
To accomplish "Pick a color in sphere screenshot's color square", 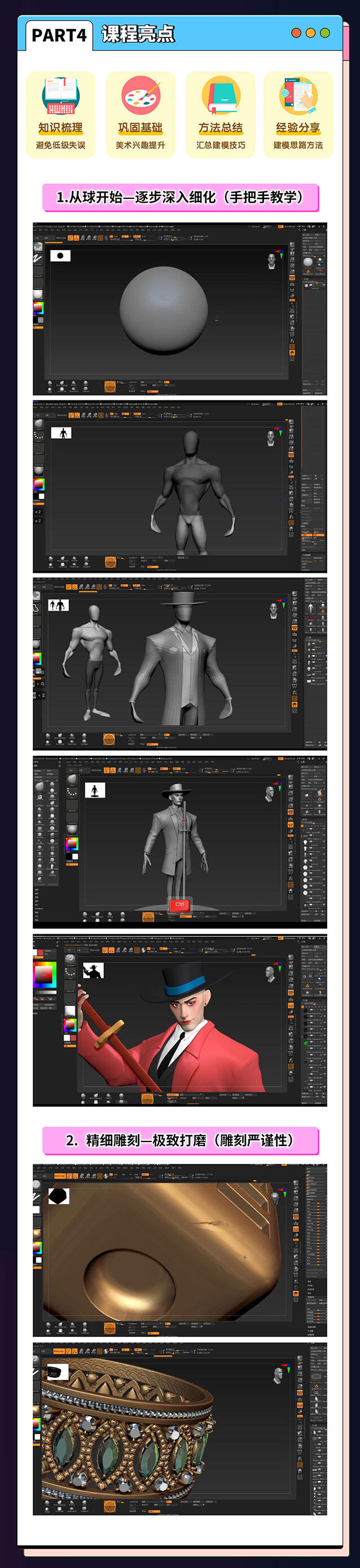I will coord(38,308).
